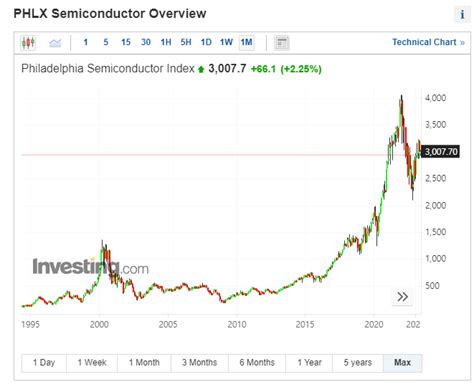Click the 3,007.70 price marker label
474x387 pixels.
click(441, 152)
